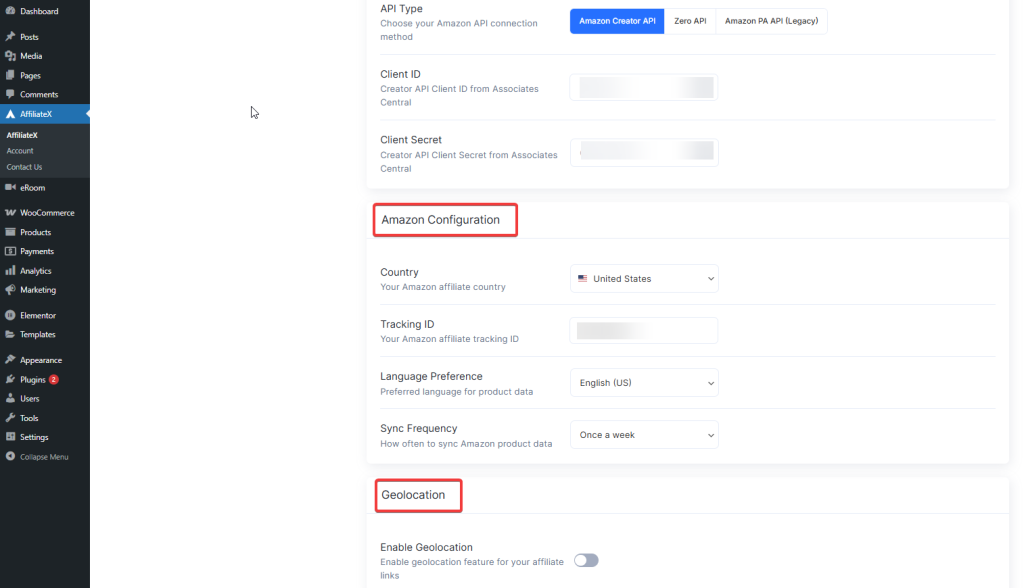The height and width of the screenshot is (588, 1024).
Task: Enable the Geolocation toggle
Action: [586, 560]
